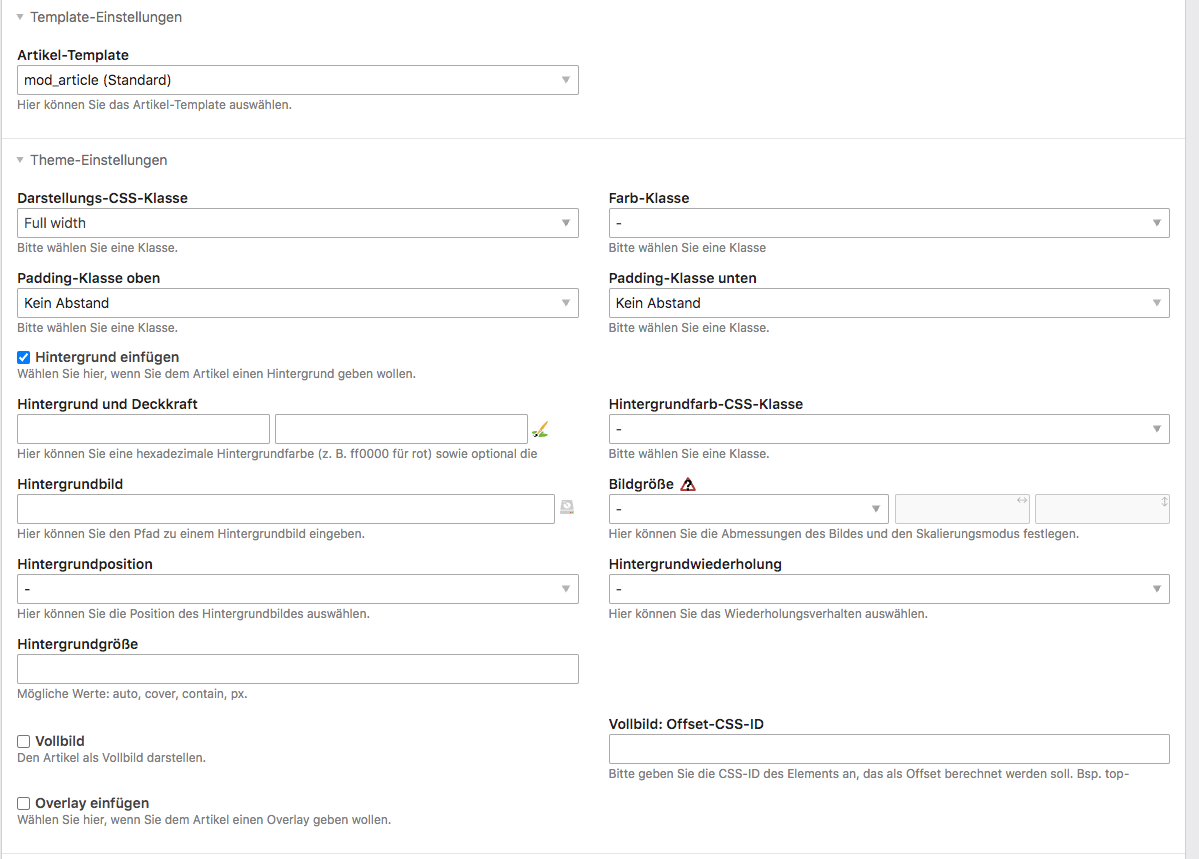Screen dimensions: 1199x859
Task: Click the hex background color input field
Action: [143, 429]
